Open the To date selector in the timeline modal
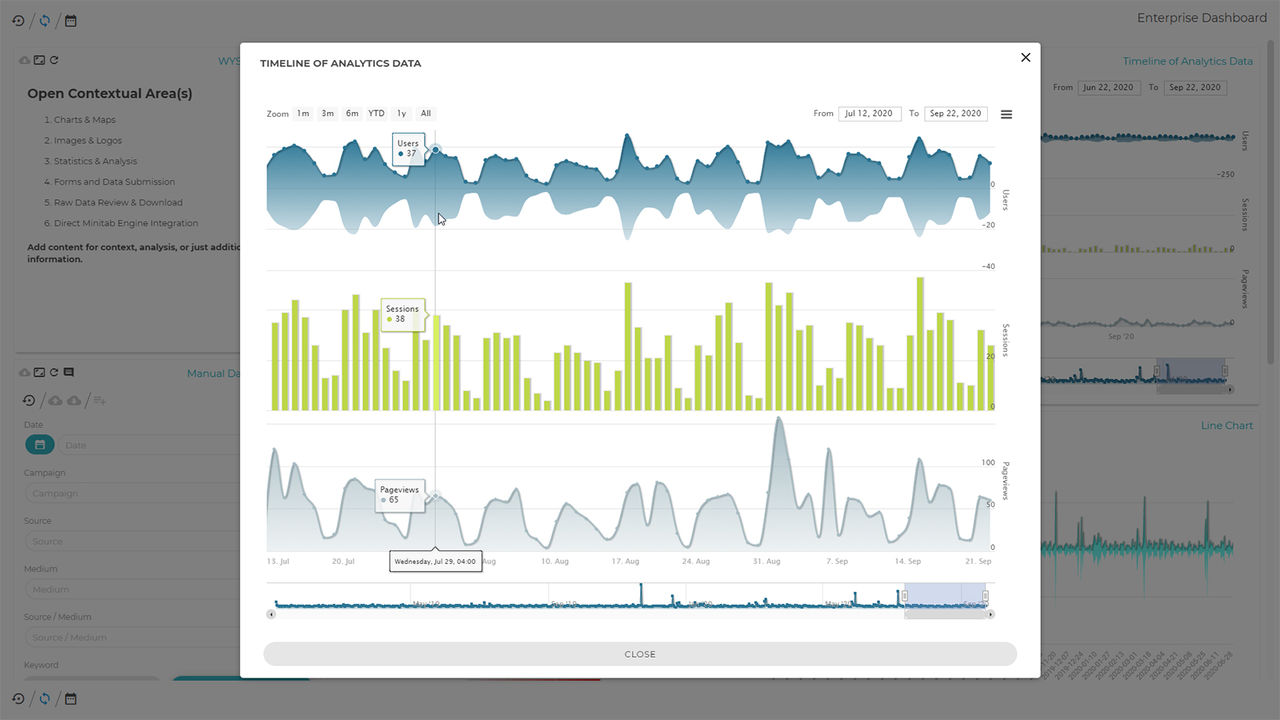The width and height of the screenshot is (1280, 720). pos(956,113)
